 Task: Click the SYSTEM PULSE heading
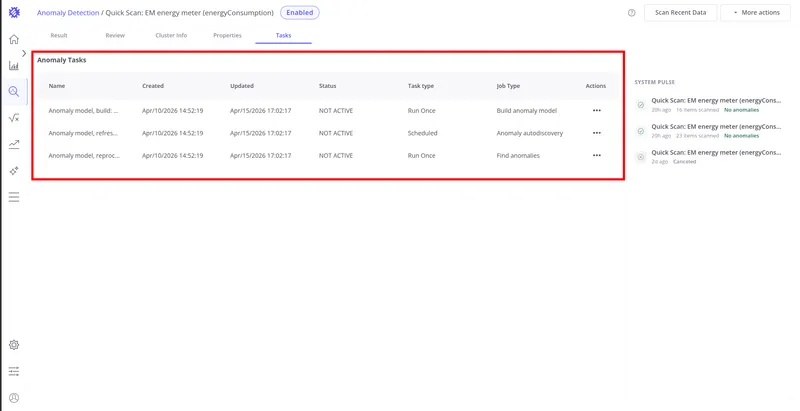pyautogui.click(x=655, y=82)
